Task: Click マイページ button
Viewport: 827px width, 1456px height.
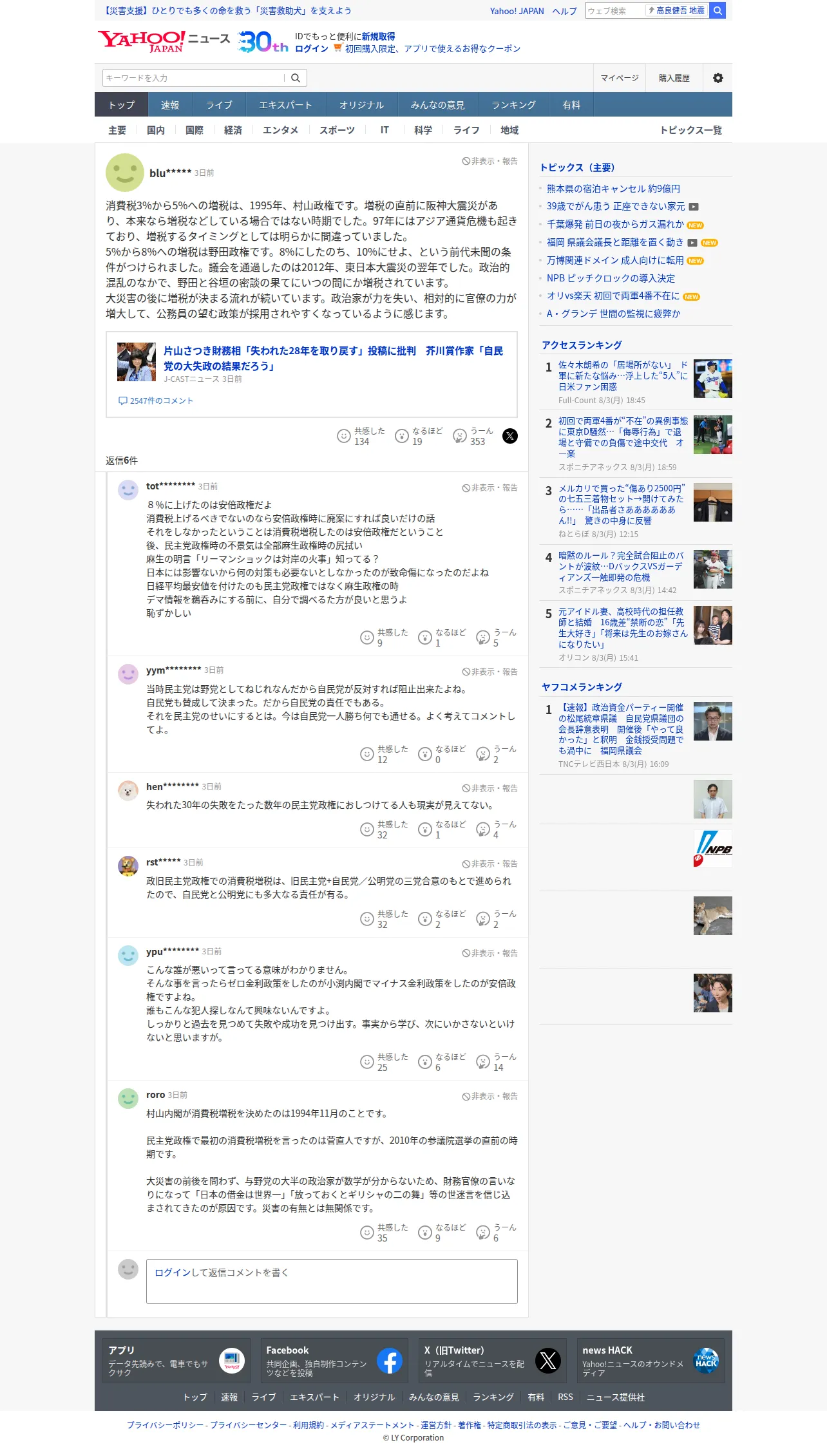Action: [620, 78]
